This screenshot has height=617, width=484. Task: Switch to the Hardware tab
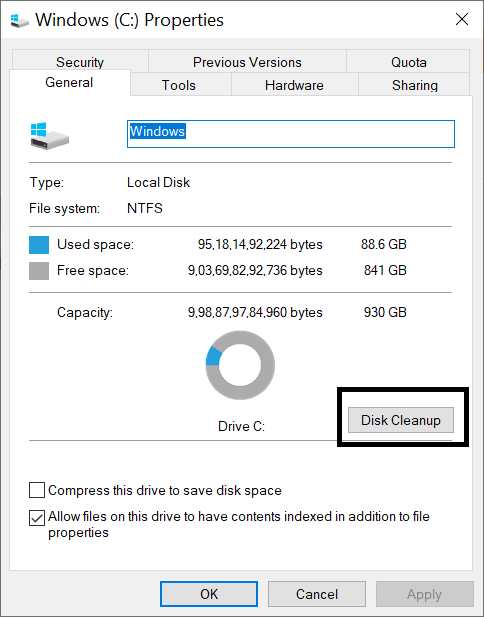[294, 85]
